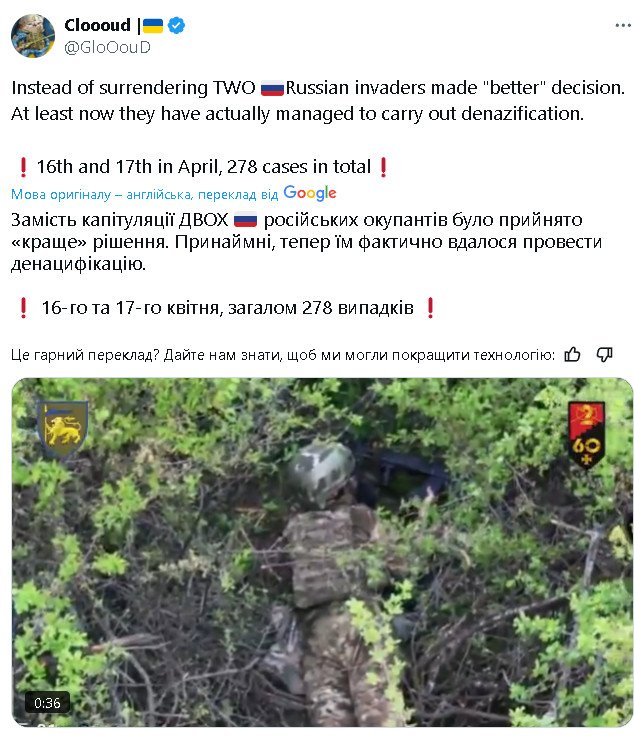Click the red 60 brigade emblem on the video
The image size is (634, 736).
click(586, 435)
